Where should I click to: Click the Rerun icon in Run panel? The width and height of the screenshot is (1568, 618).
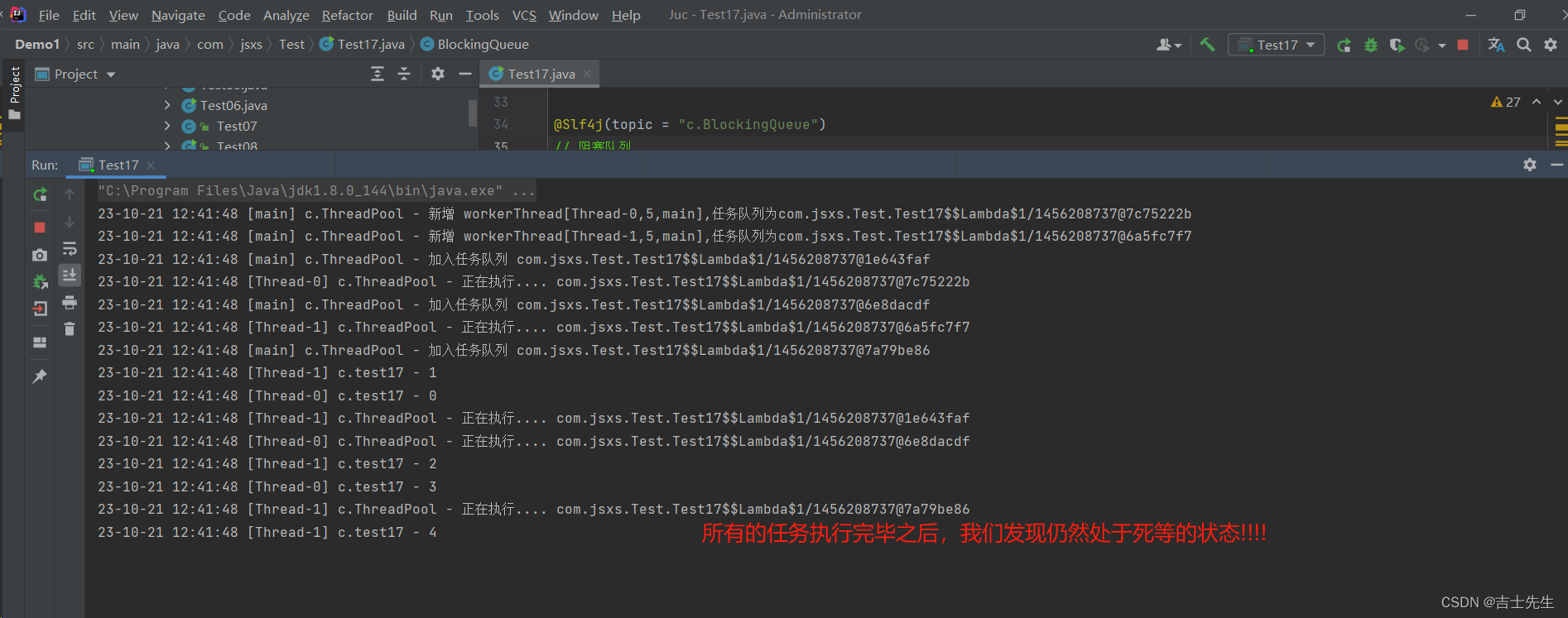(40, 194)
